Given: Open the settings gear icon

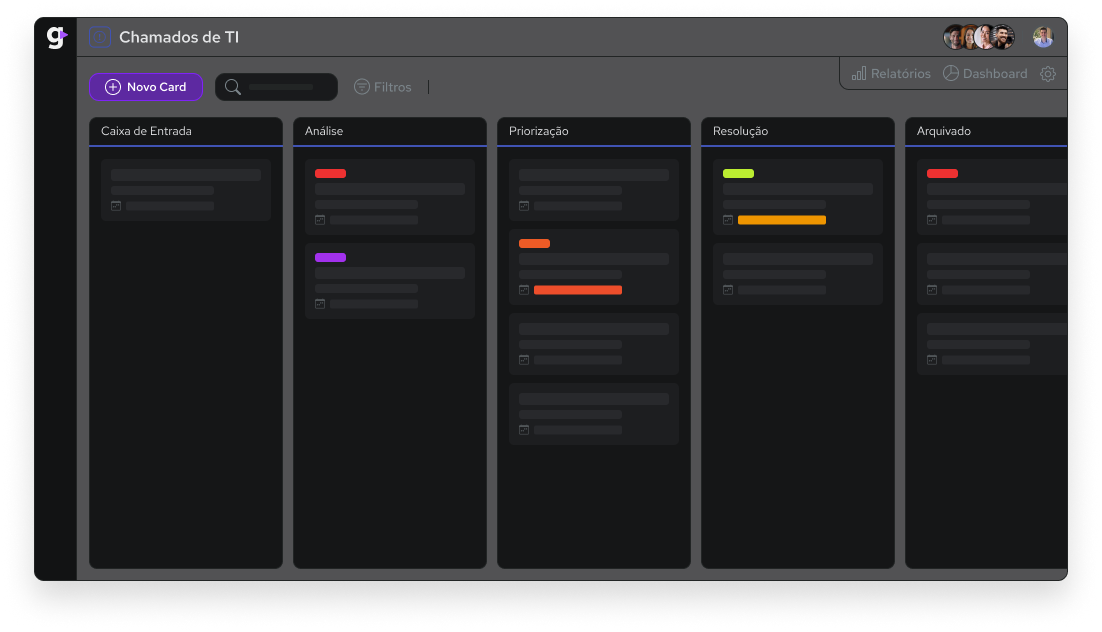Looking at the screenshot, I should [x=1047, y=74].
